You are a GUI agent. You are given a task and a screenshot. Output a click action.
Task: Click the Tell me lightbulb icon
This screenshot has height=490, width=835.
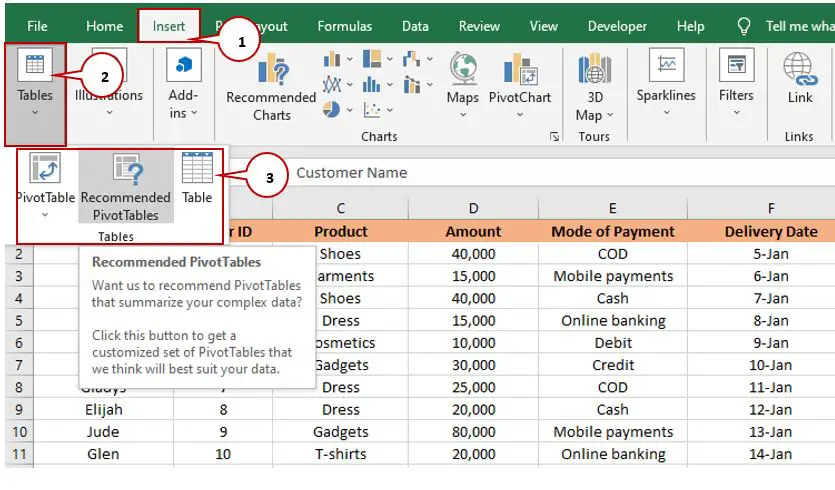coord(744,26)
